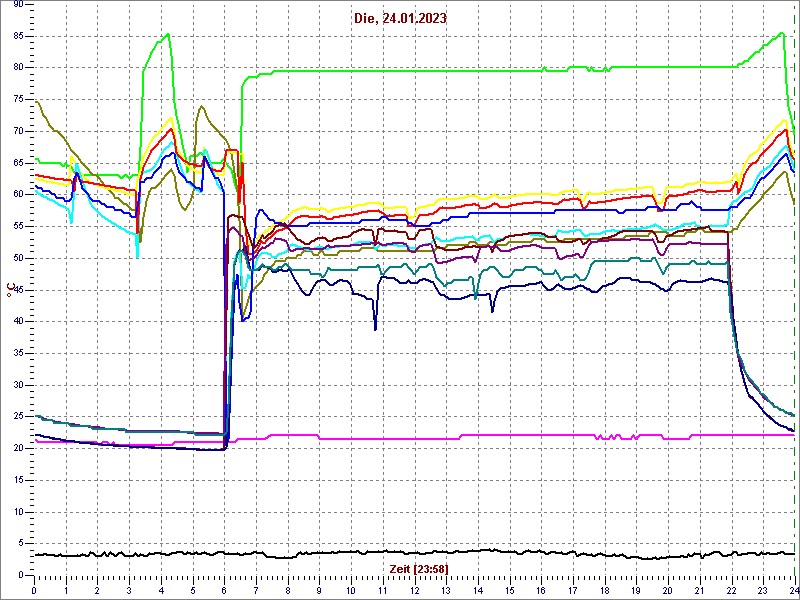Click the green curve's peak near hour 4
Image resolution: width=800 pixels, height=600 pixels.
tap(167, 34)
